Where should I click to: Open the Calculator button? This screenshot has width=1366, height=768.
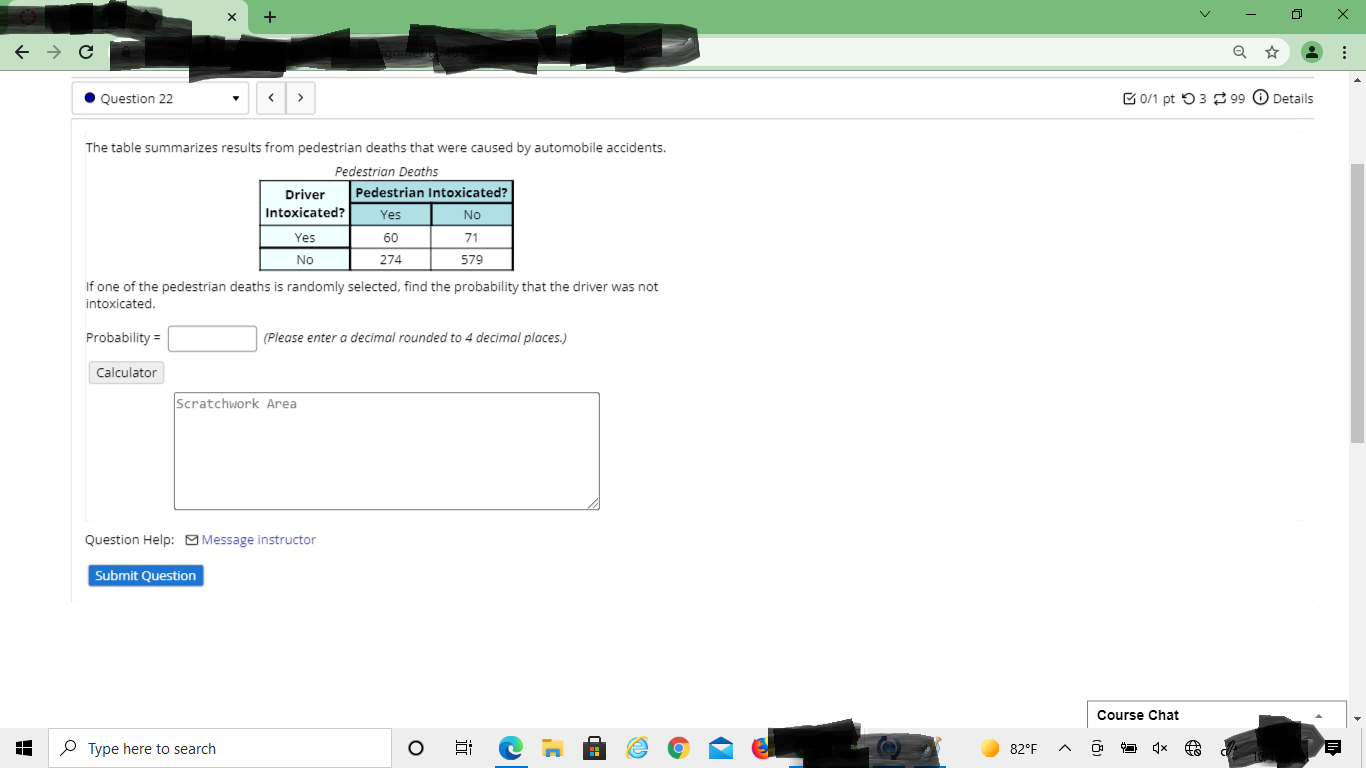(x=125, y=372)
